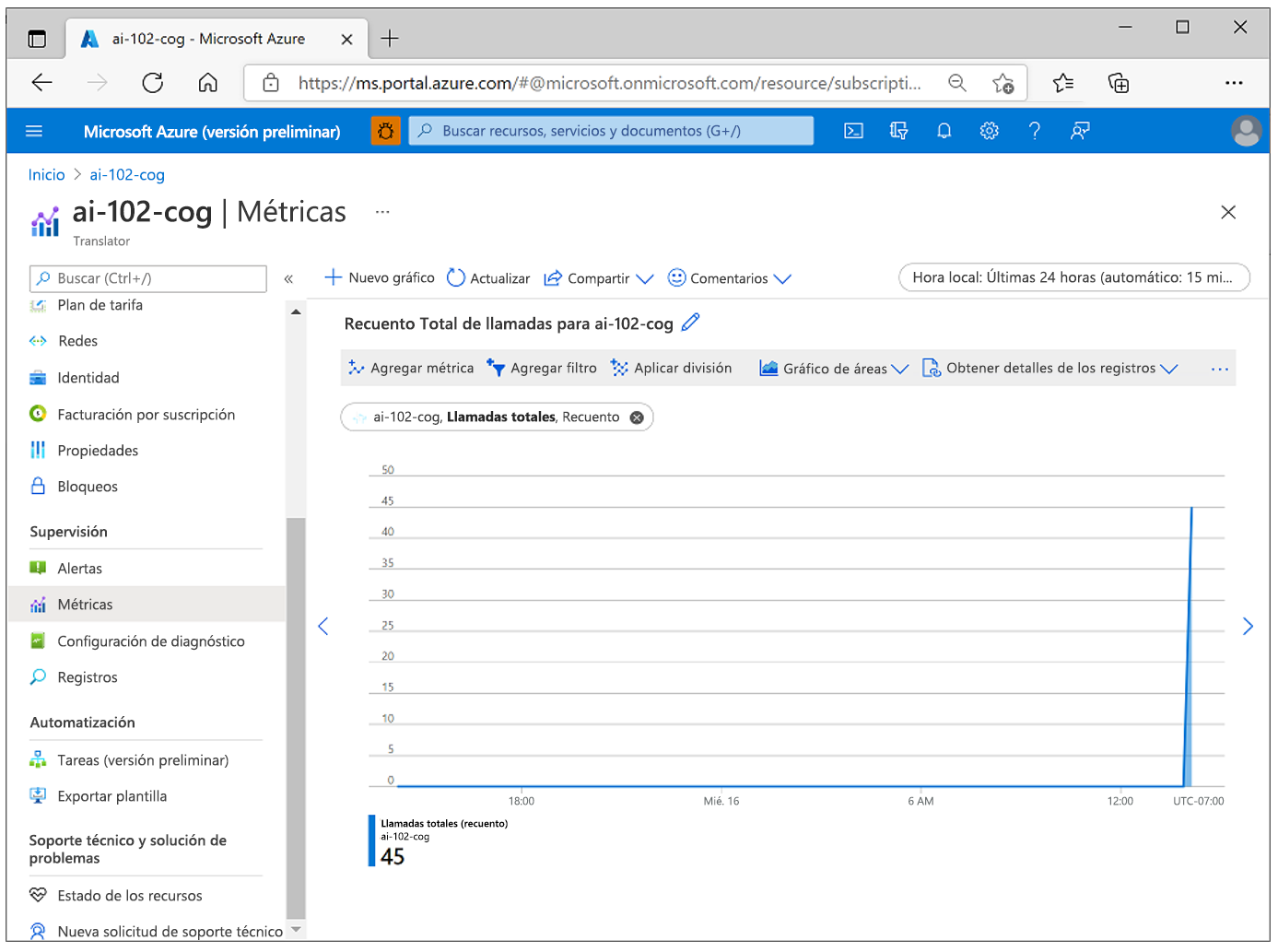Viewport: 1278px width, 952px height.
Task: Open browser home page
Action: point(208,83)
